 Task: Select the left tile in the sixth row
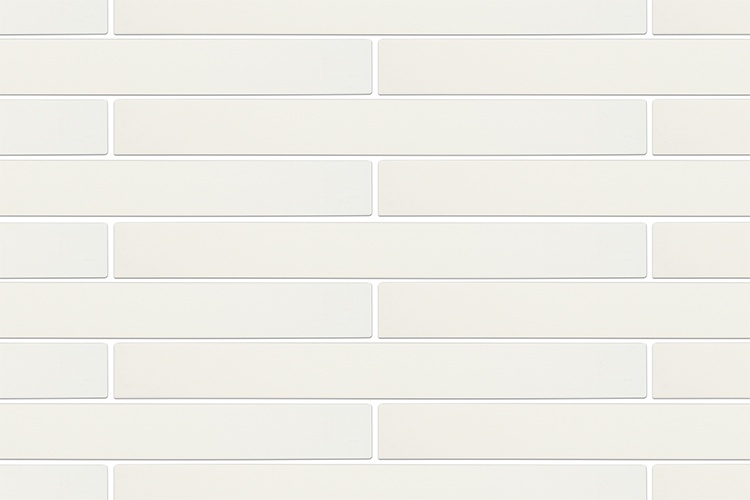(x=185, y=310)
